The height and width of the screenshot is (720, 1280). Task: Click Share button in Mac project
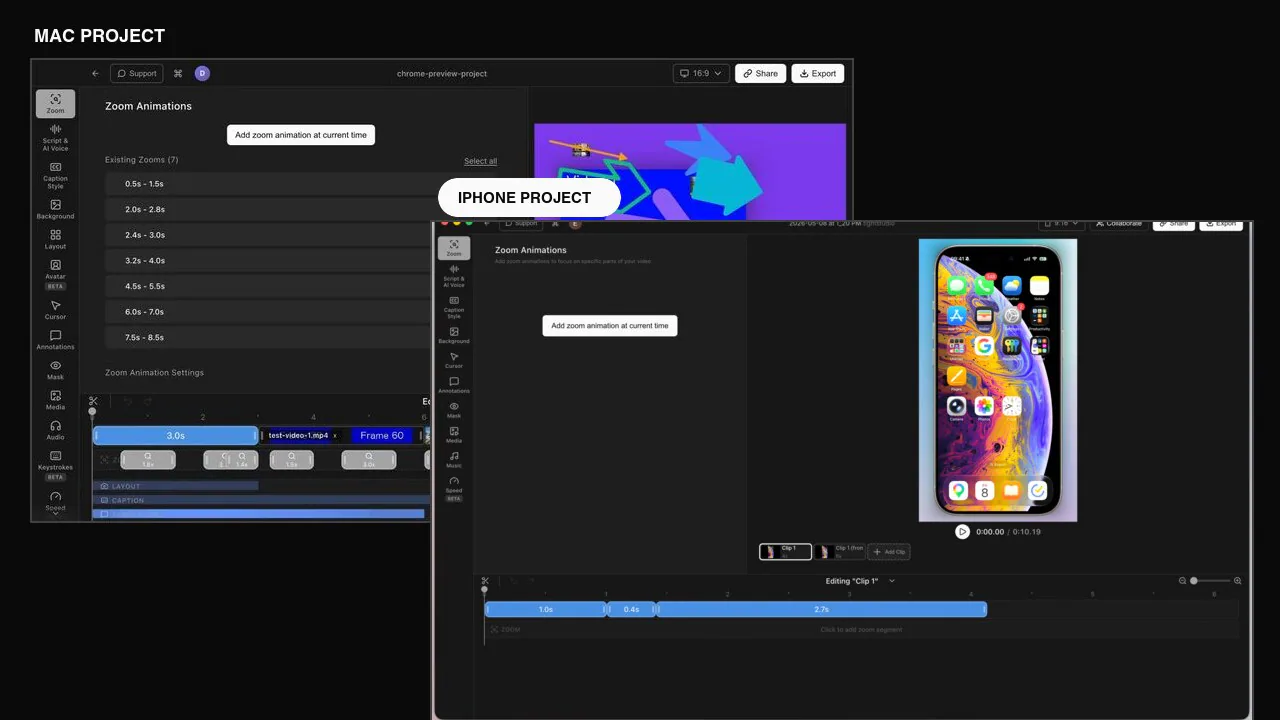760,73
